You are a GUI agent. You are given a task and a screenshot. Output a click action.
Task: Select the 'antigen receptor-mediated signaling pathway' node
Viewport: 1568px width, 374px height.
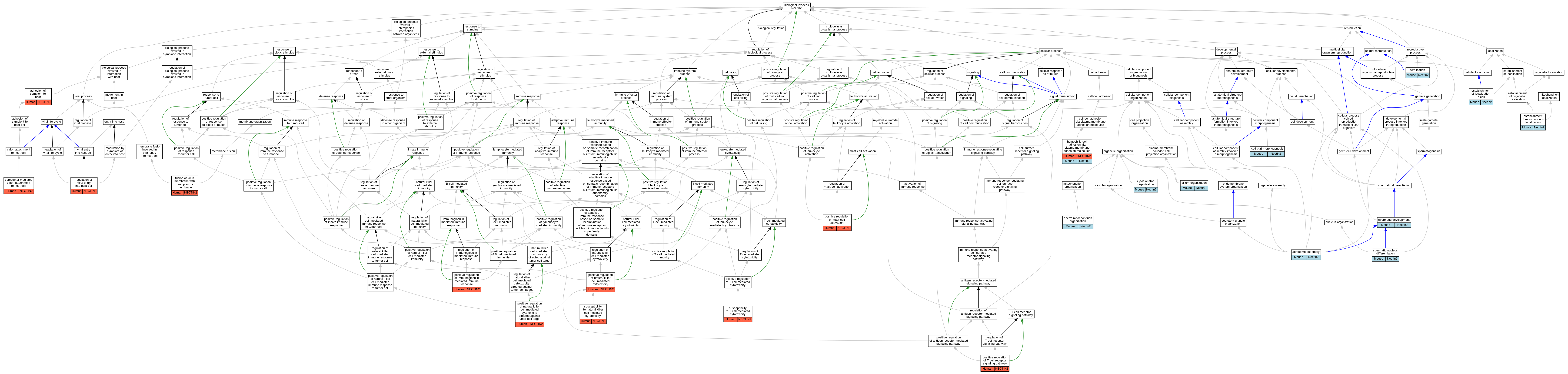[x=978, y=282]
